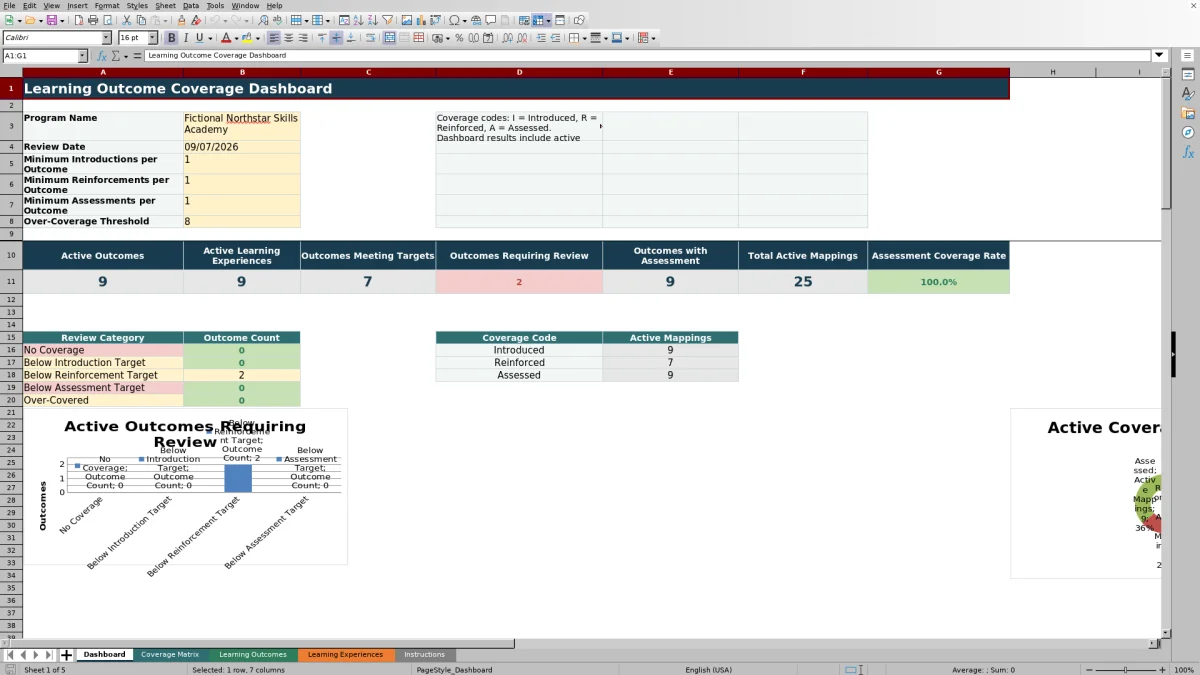Open the Font Size dropdown
Image resolution: width=1200 pixels, height=675 pixels.
[x=153, y=38]
